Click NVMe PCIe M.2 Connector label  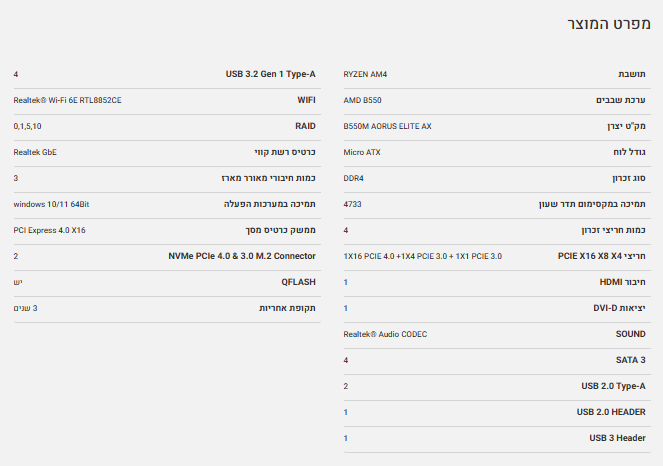tap(243, 256)
